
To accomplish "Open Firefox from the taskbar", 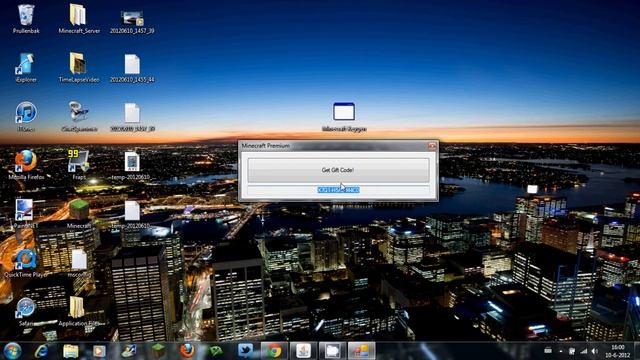I will pyautogui.click(x=187, y=351).
